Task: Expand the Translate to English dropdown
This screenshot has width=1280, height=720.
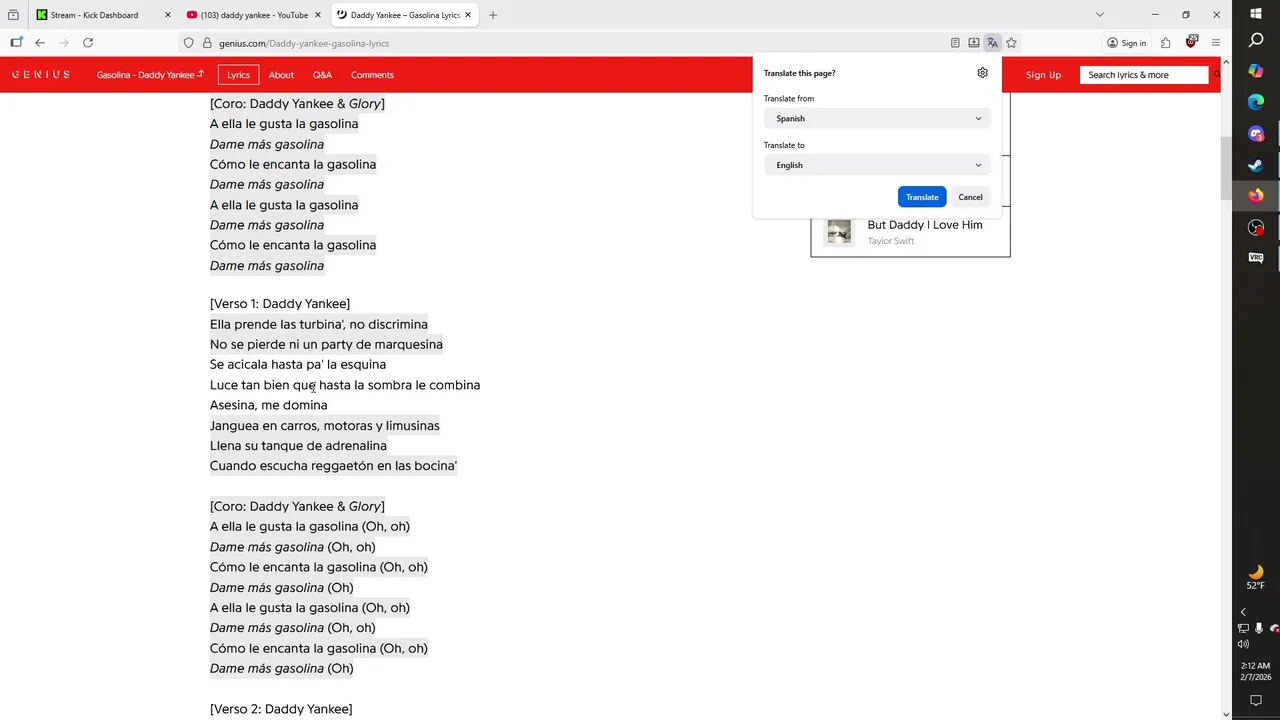Action: pos(877,165)
